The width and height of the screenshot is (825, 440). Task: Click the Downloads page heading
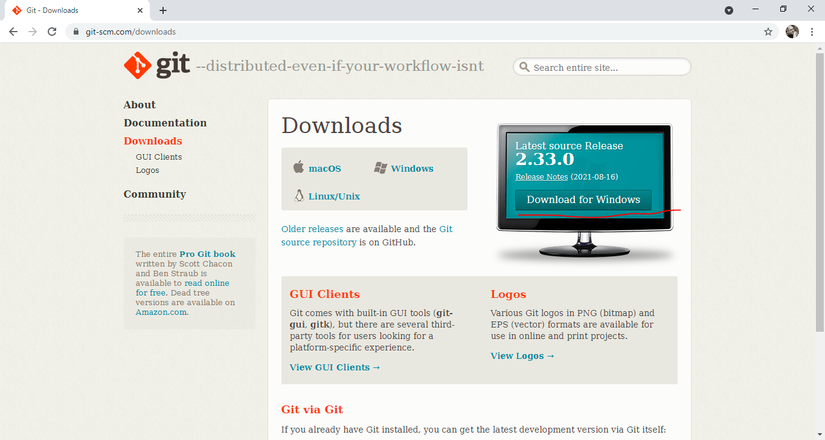coord(341,126)
